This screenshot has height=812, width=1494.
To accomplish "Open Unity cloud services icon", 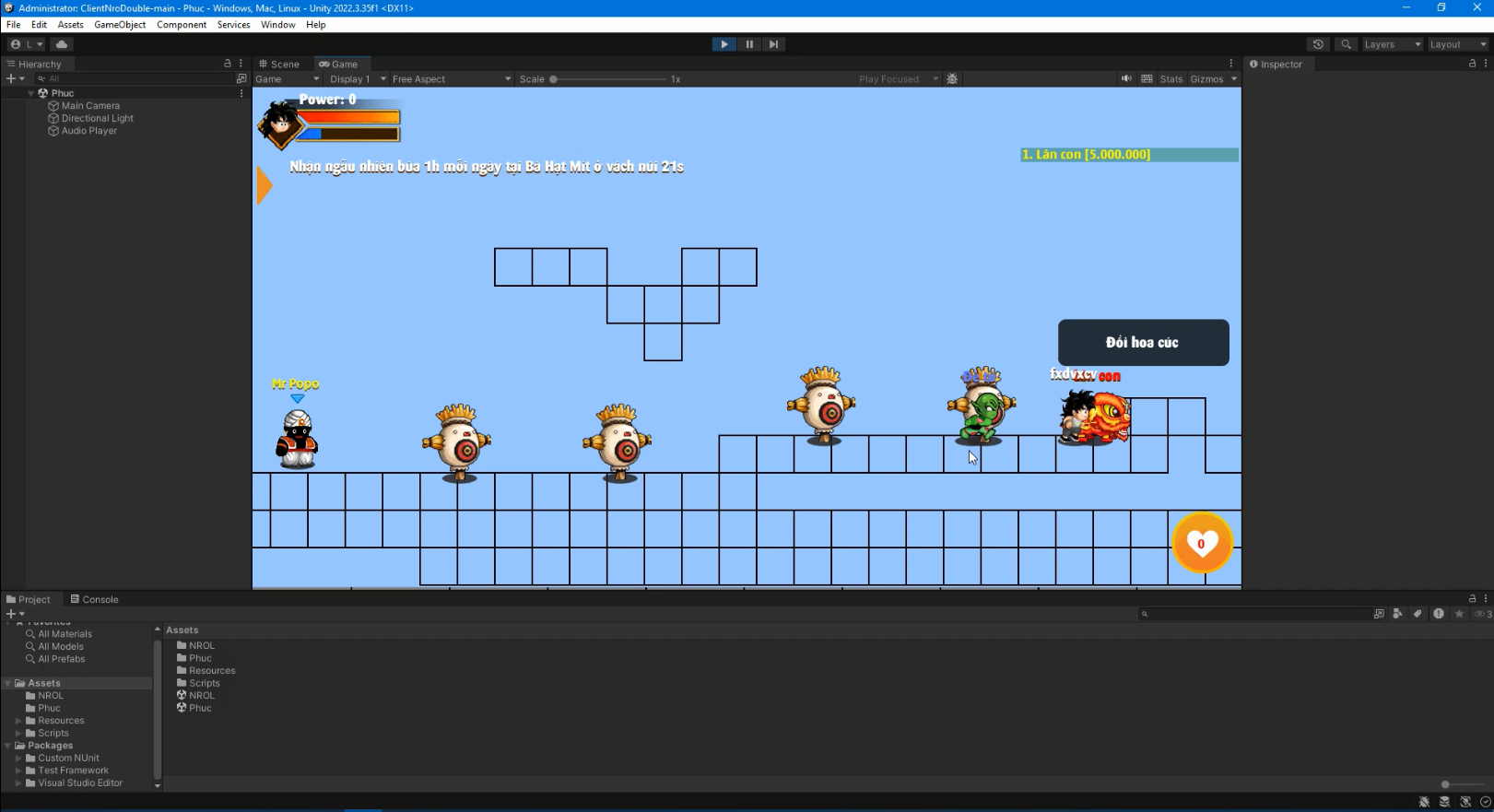I will pyautogui.click(x=62, y=44).
